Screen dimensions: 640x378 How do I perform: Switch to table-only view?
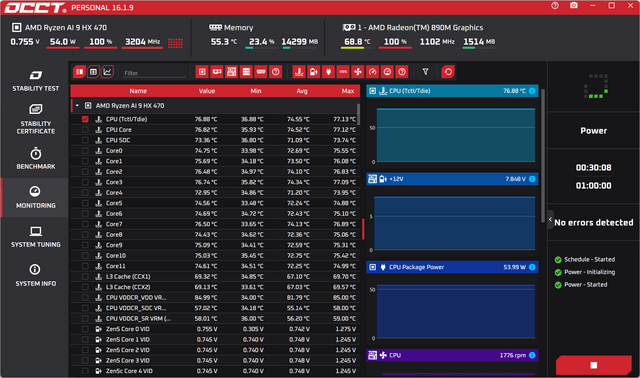click(93, 72)
